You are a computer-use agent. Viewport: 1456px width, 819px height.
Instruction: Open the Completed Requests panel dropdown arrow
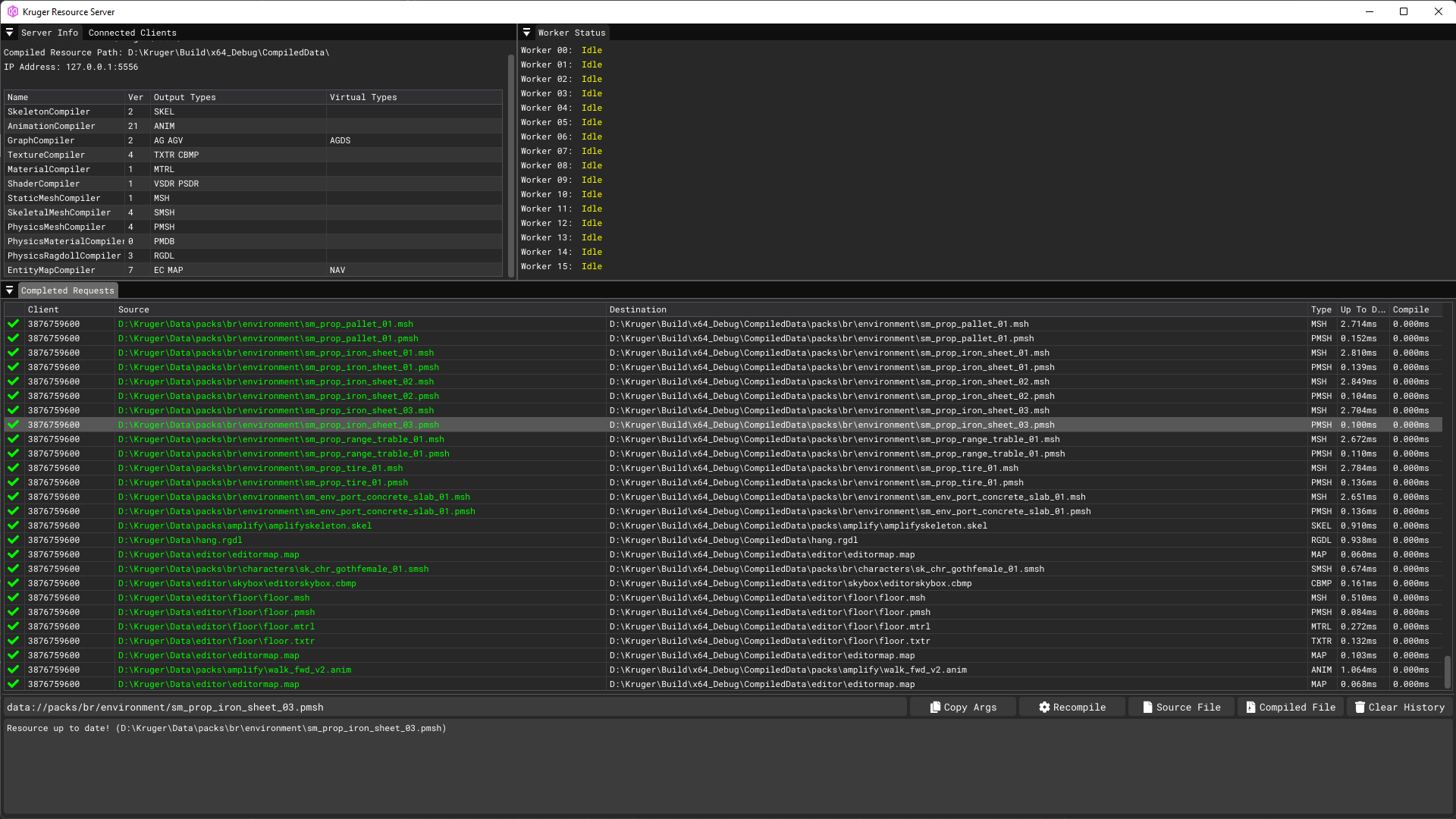[x=9, y=290]
